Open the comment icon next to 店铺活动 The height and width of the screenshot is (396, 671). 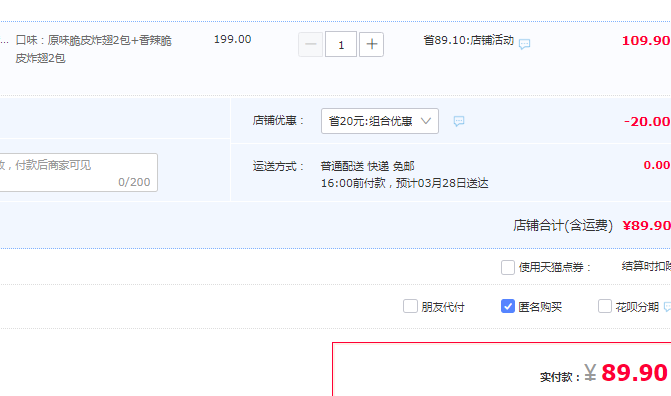tap(524, 44)
